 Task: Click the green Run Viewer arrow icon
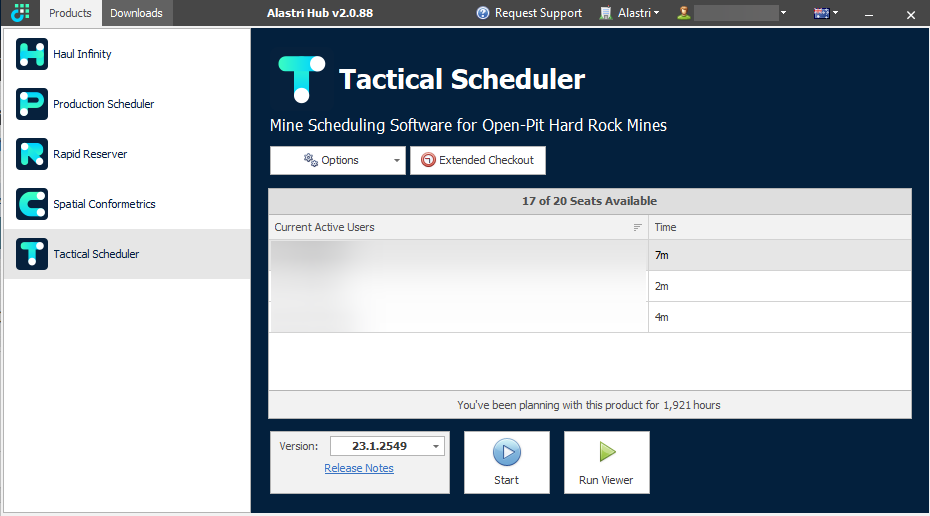[x=607, y=452]
